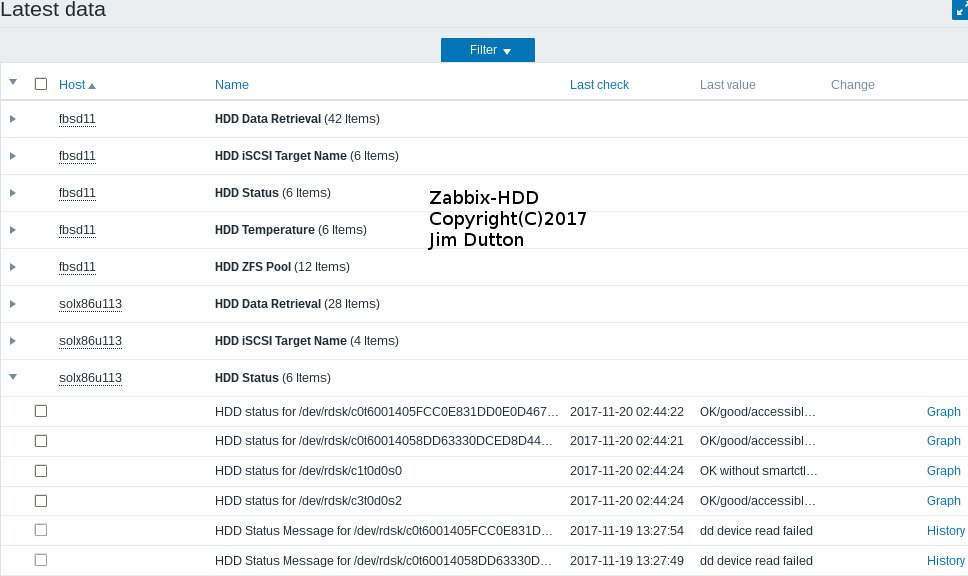Open Graph for c0t60014058DD63330DCED8D44 status
Screen dimensions: 968x576
(x=943, y=441)
